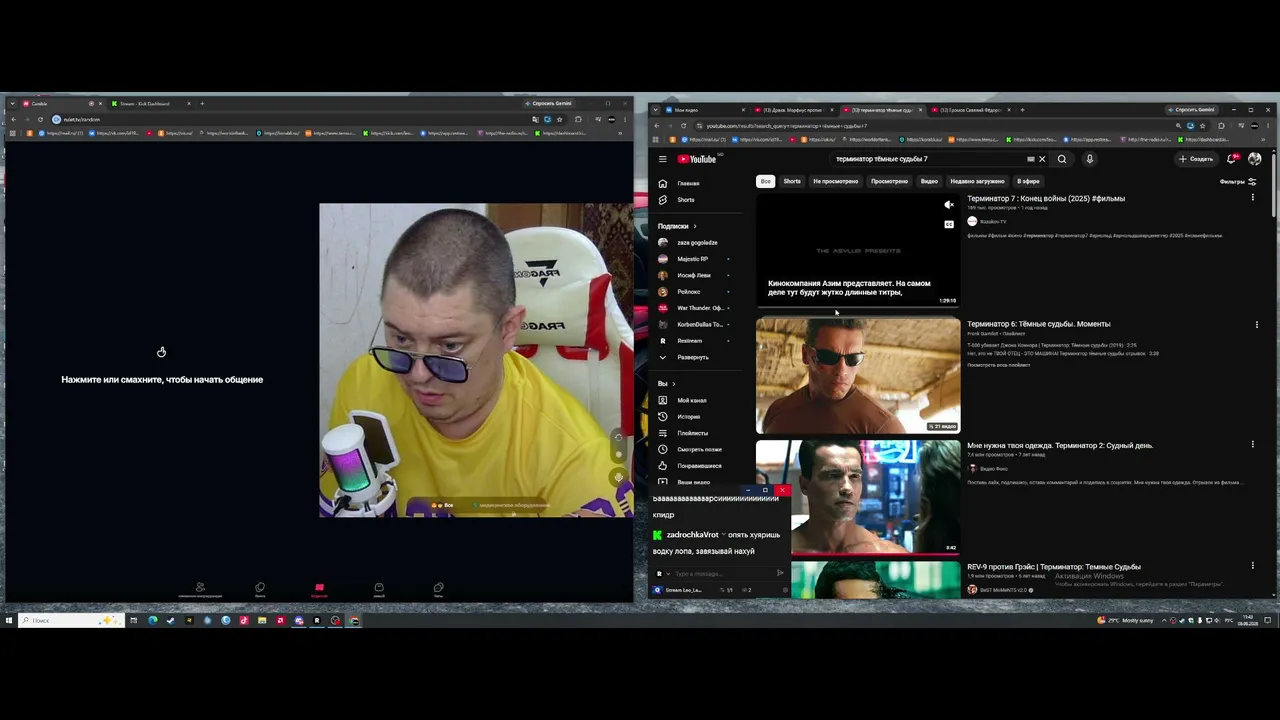Click the Windows taskbar search box

(72, 620)
